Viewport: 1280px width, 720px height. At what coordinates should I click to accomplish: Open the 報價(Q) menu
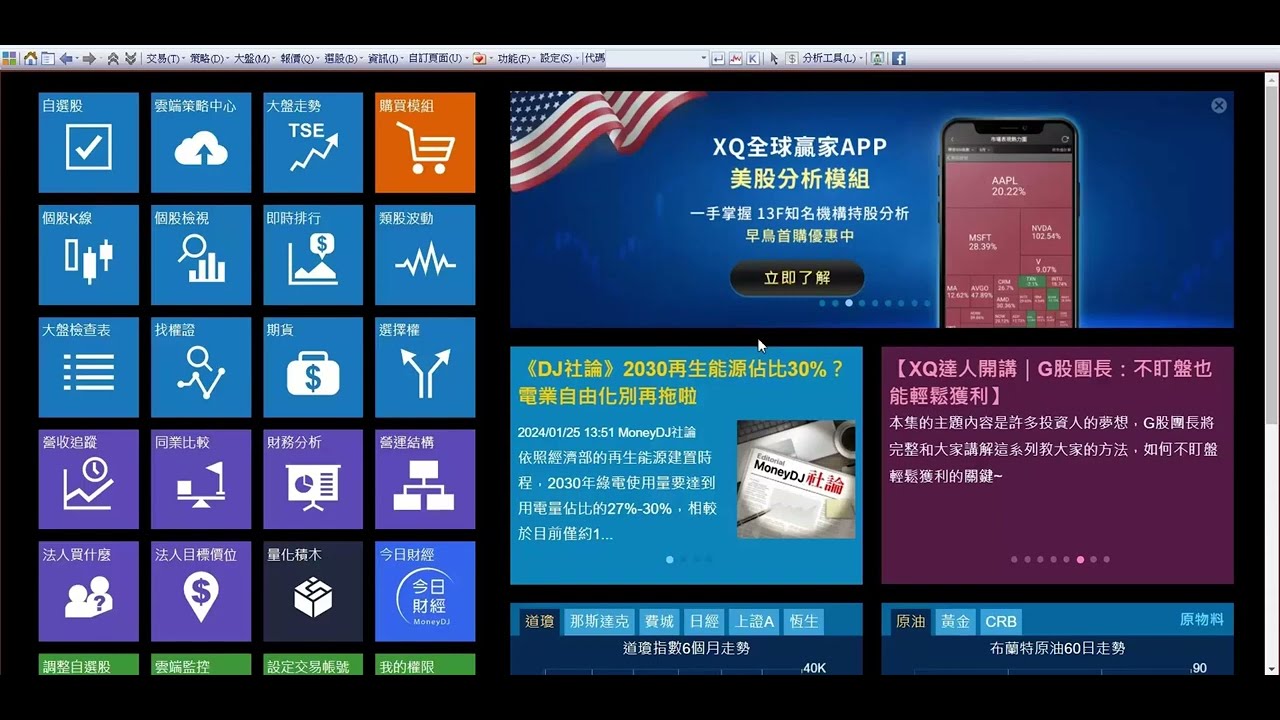[297, 59]
